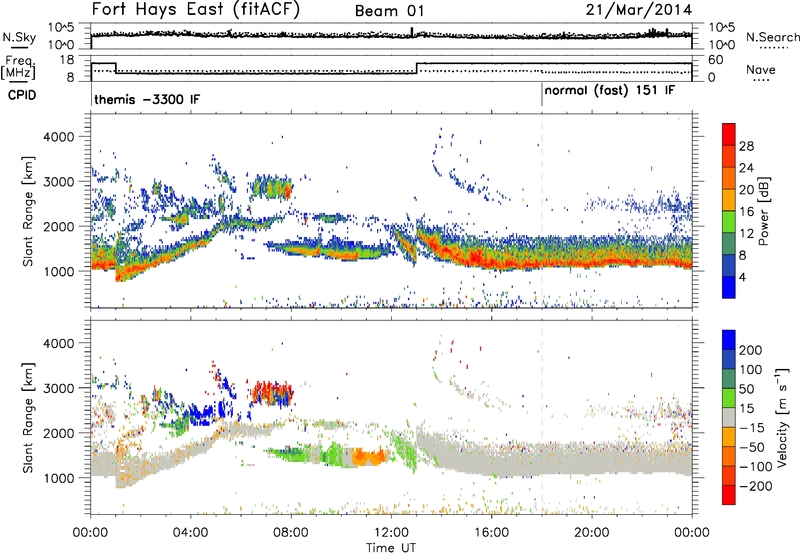Click the "Beam 01" label

(389, 11)
